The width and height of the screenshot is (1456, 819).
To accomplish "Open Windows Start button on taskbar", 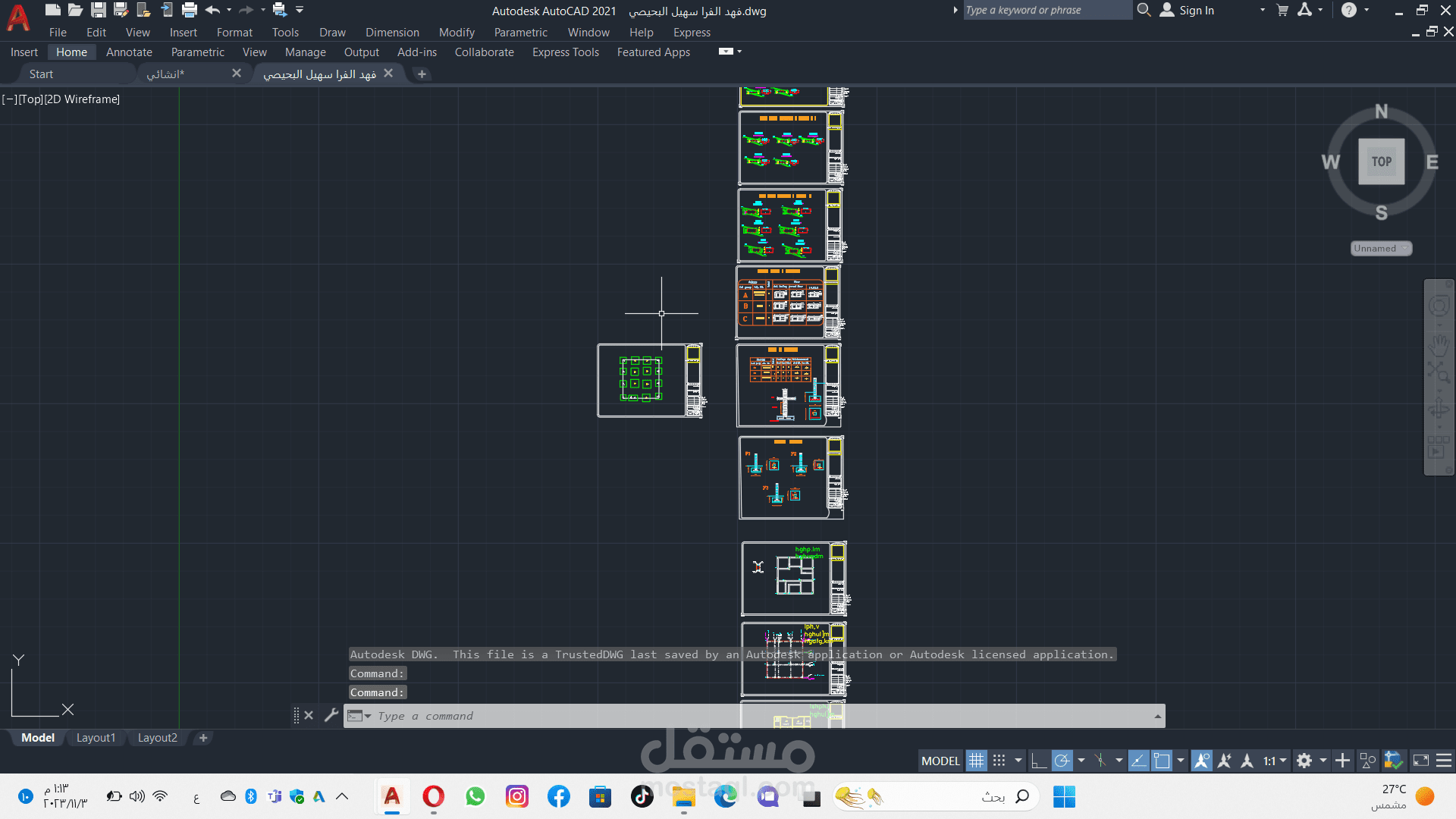I will tap(1064, 796).
